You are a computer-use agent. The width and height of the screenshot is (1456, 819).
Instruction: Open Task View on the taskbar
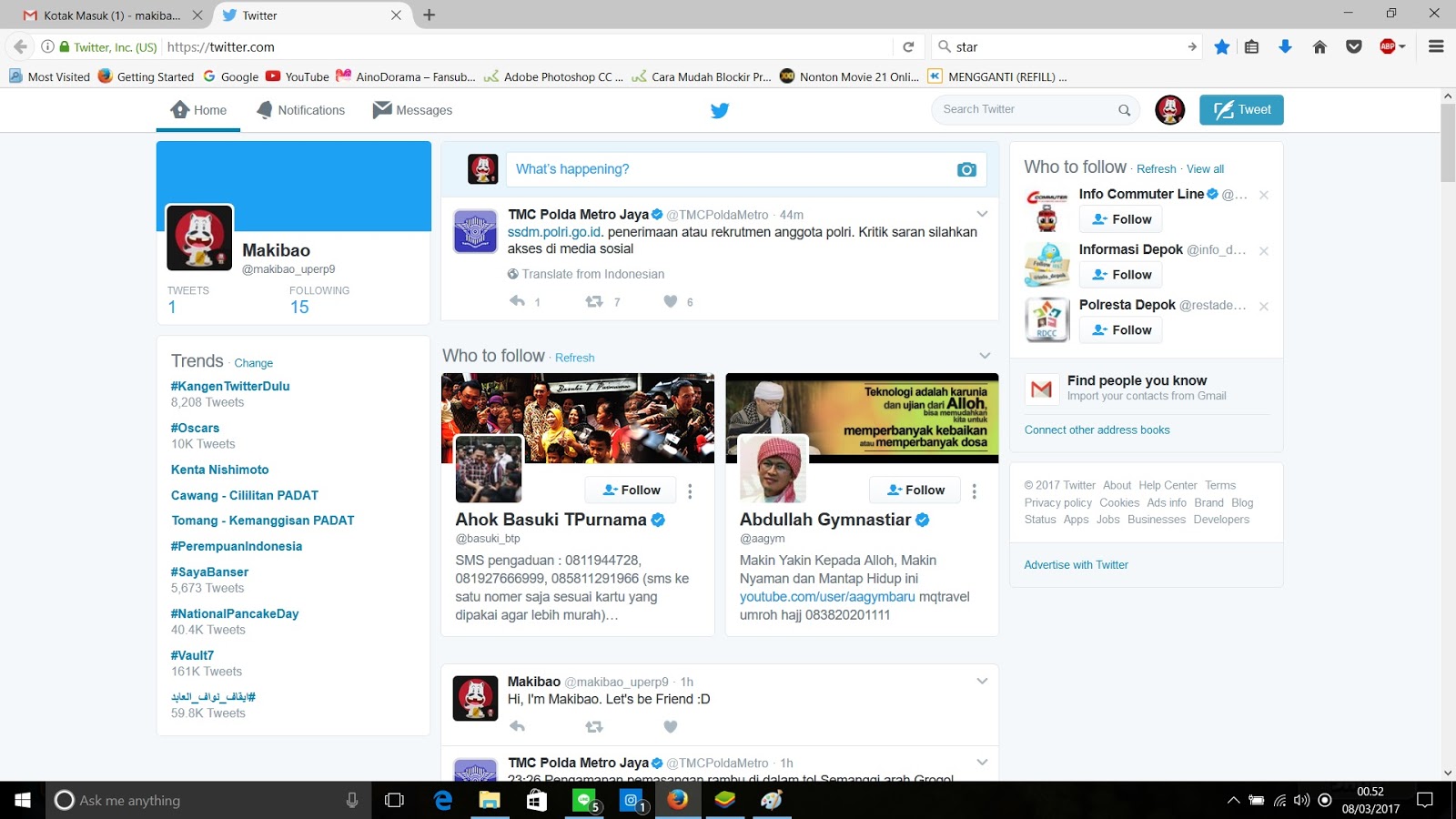pos(394,800)
